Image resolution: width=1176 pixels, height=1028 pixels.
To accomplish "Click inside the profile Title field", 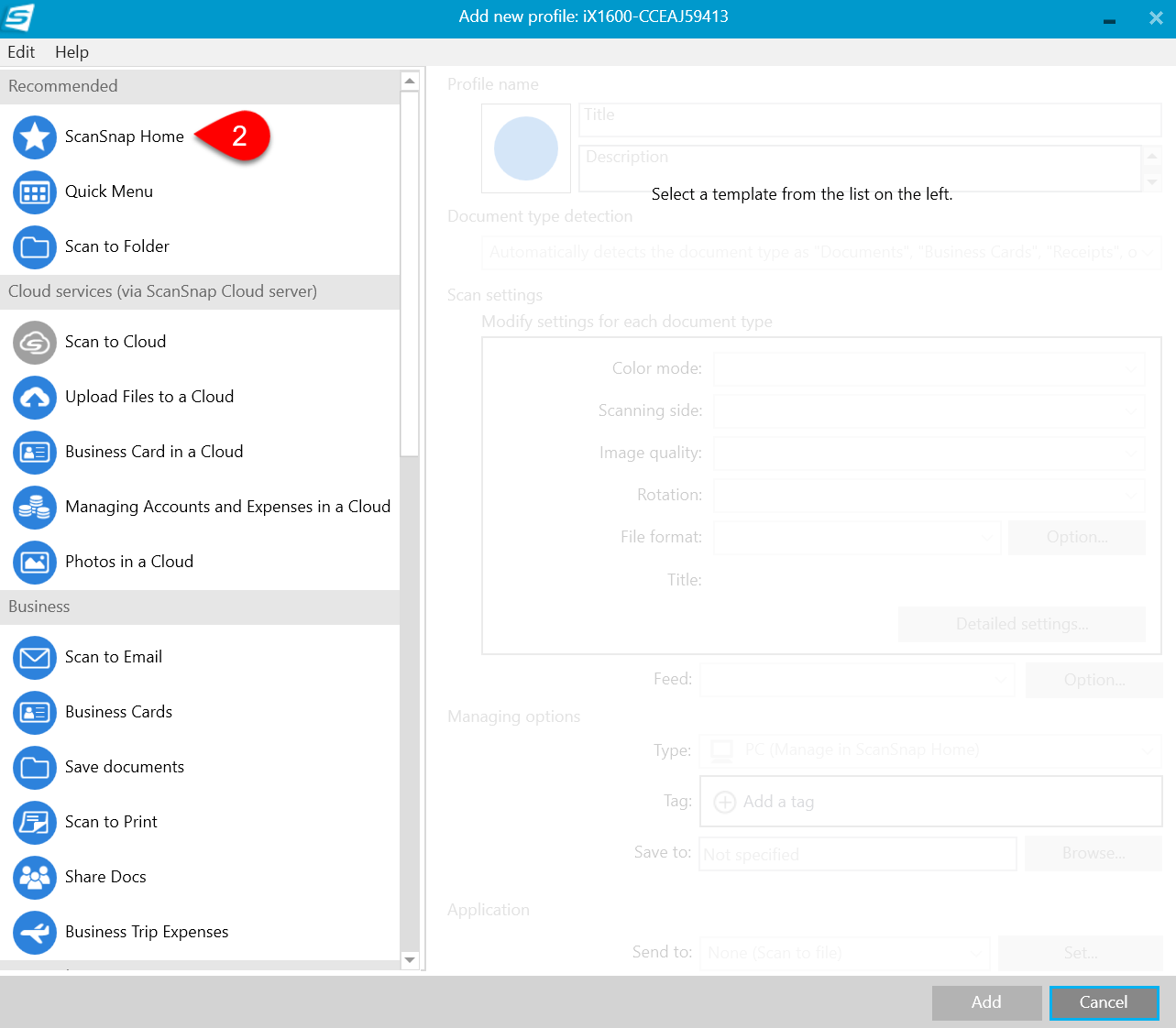I will [x=870, y=119].
